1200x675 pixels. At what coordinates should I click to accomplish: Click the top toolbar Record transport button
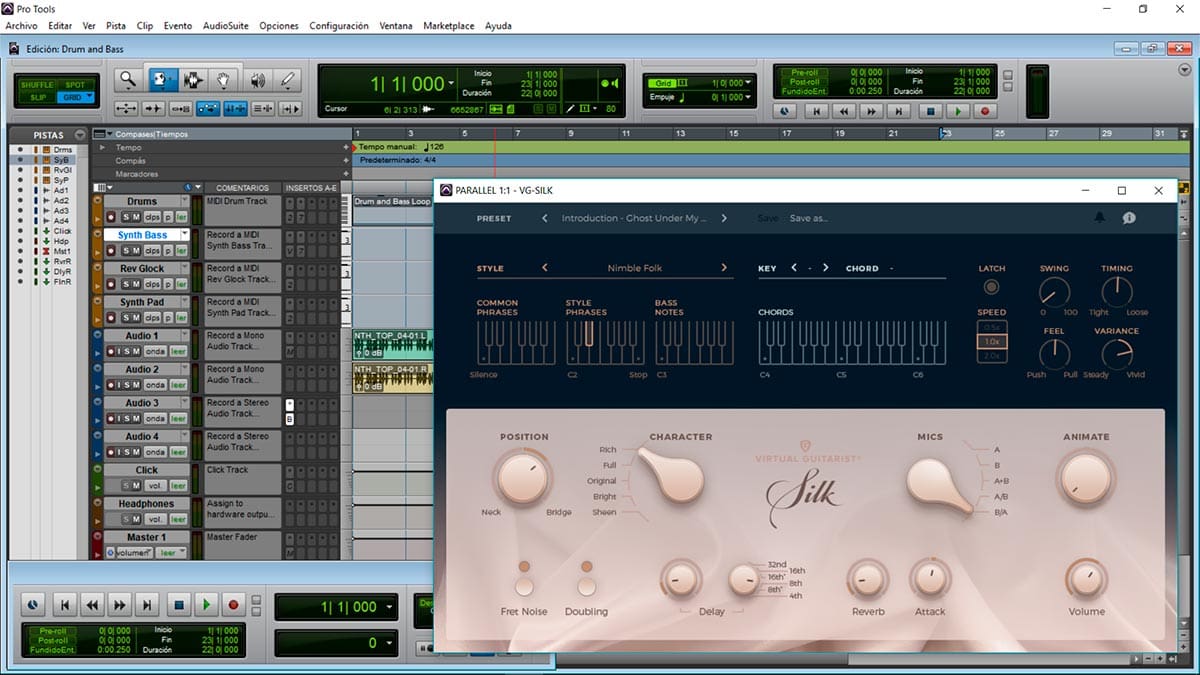pyautogui.click(x=985, y=112)
